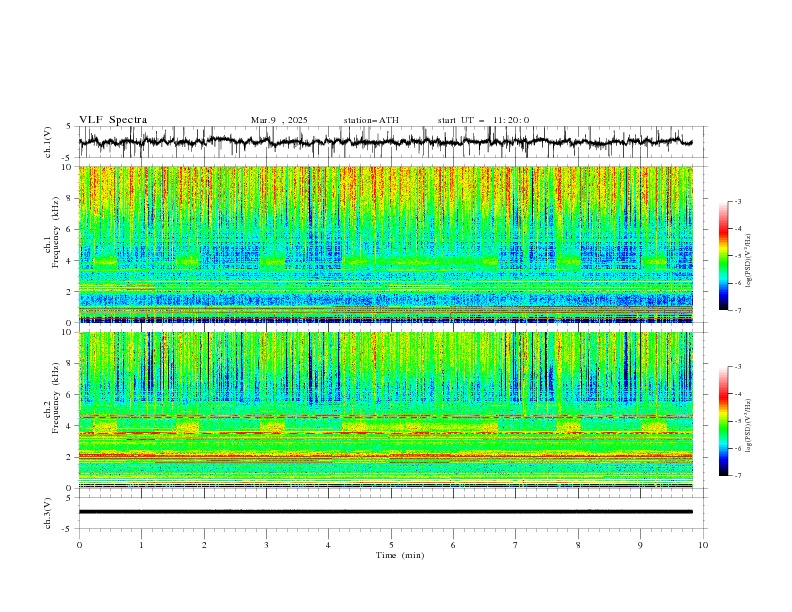Viewport: 792px width, 612px height.
Task: Click the "-6" label on ch.2 colorbar
Action: click(x=738, y=448)
